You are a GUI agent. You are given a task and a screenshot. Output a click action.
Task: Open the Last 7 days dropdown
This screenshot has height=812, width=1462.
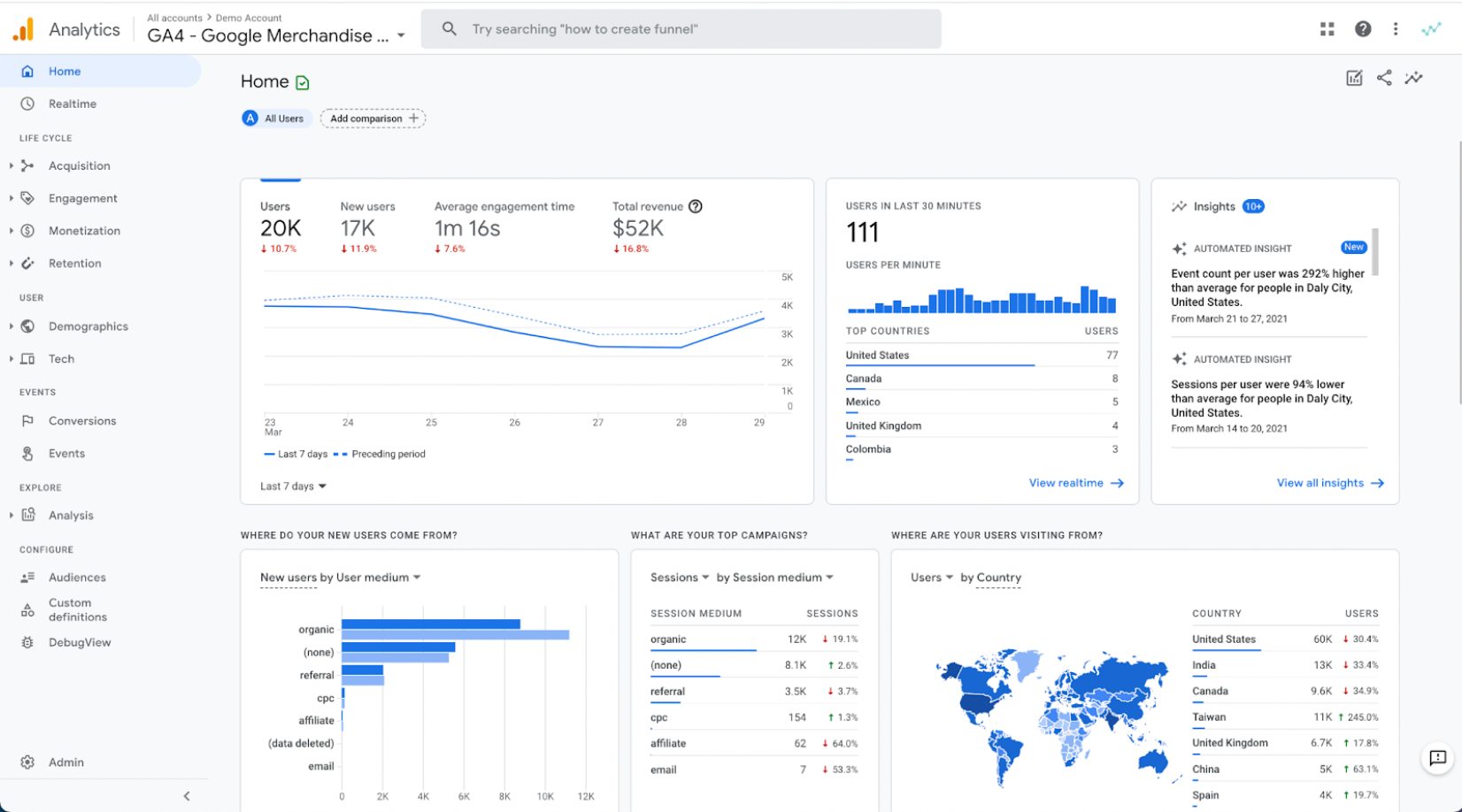[293, 486]
